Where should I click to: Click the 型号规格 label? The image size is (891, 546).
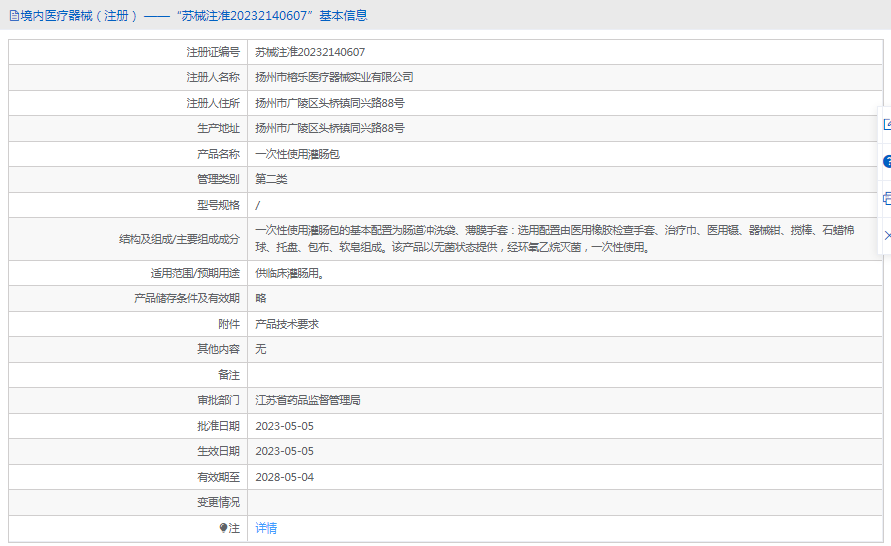coord(218,205)
